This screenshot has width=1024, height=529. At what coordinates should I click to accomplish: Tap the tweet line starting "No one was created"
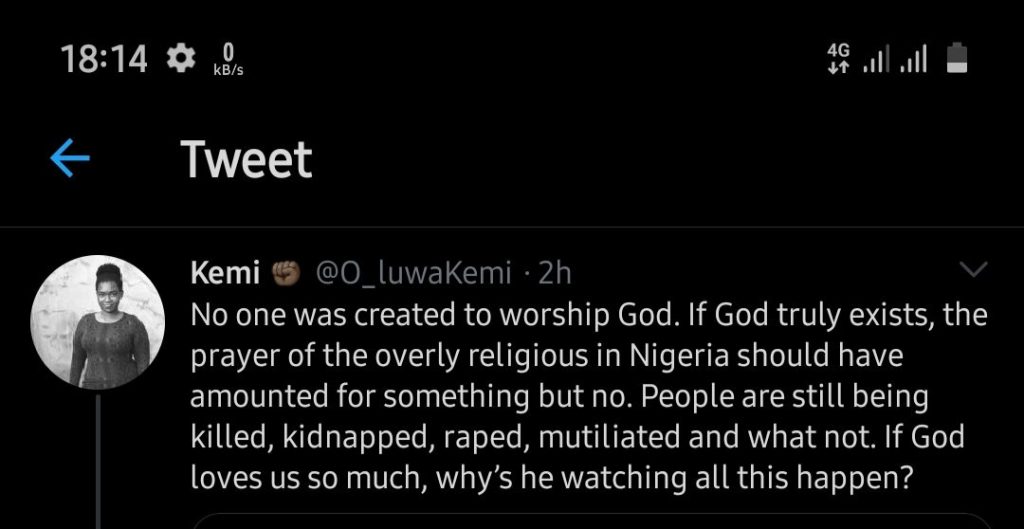588,315
